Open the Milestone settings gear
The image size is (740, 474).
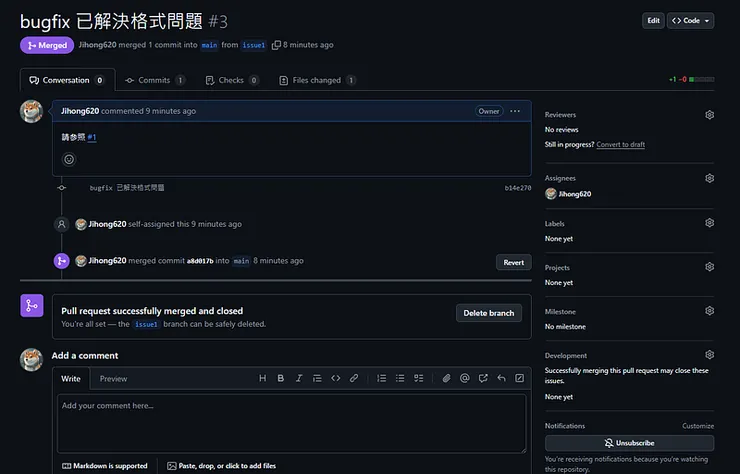(x=709, y=311)
